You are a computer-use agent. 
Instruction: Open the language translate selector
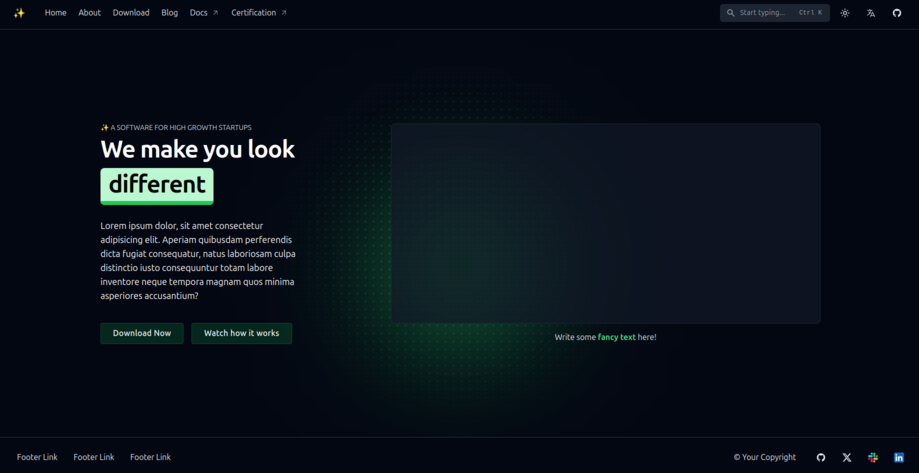pos(871,13)
